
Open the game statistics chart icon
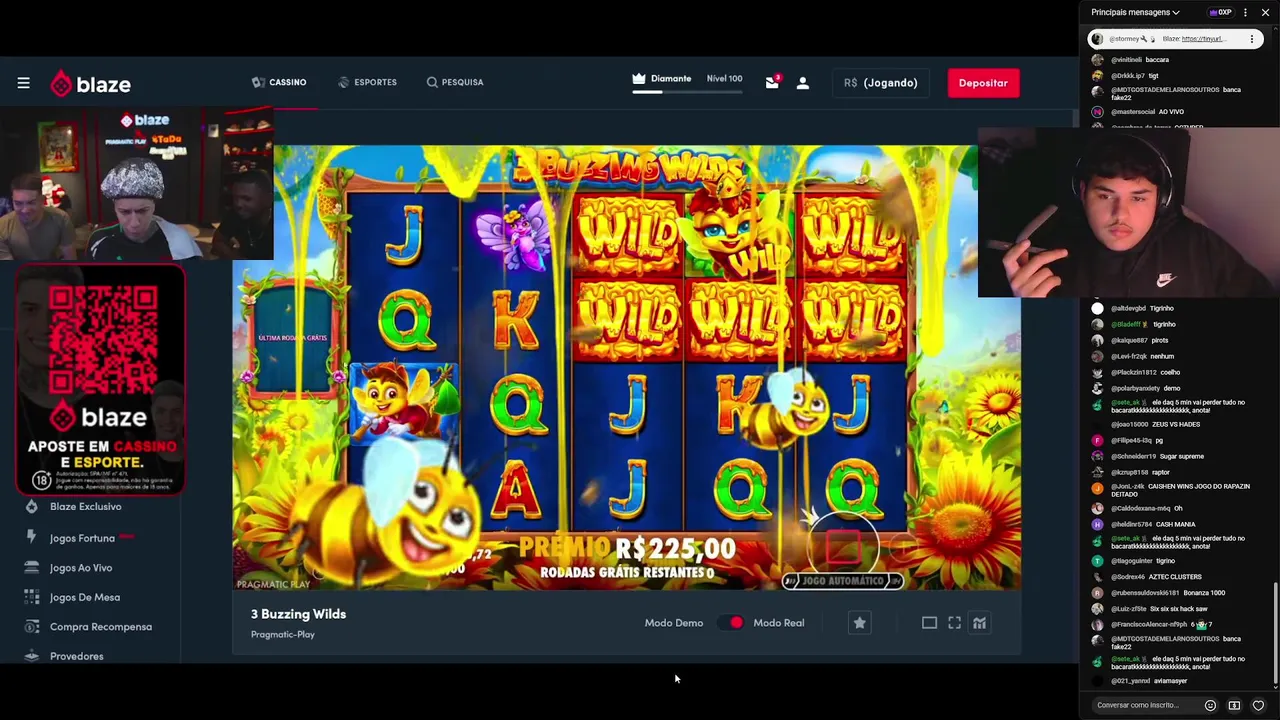[x=979, y=623]
